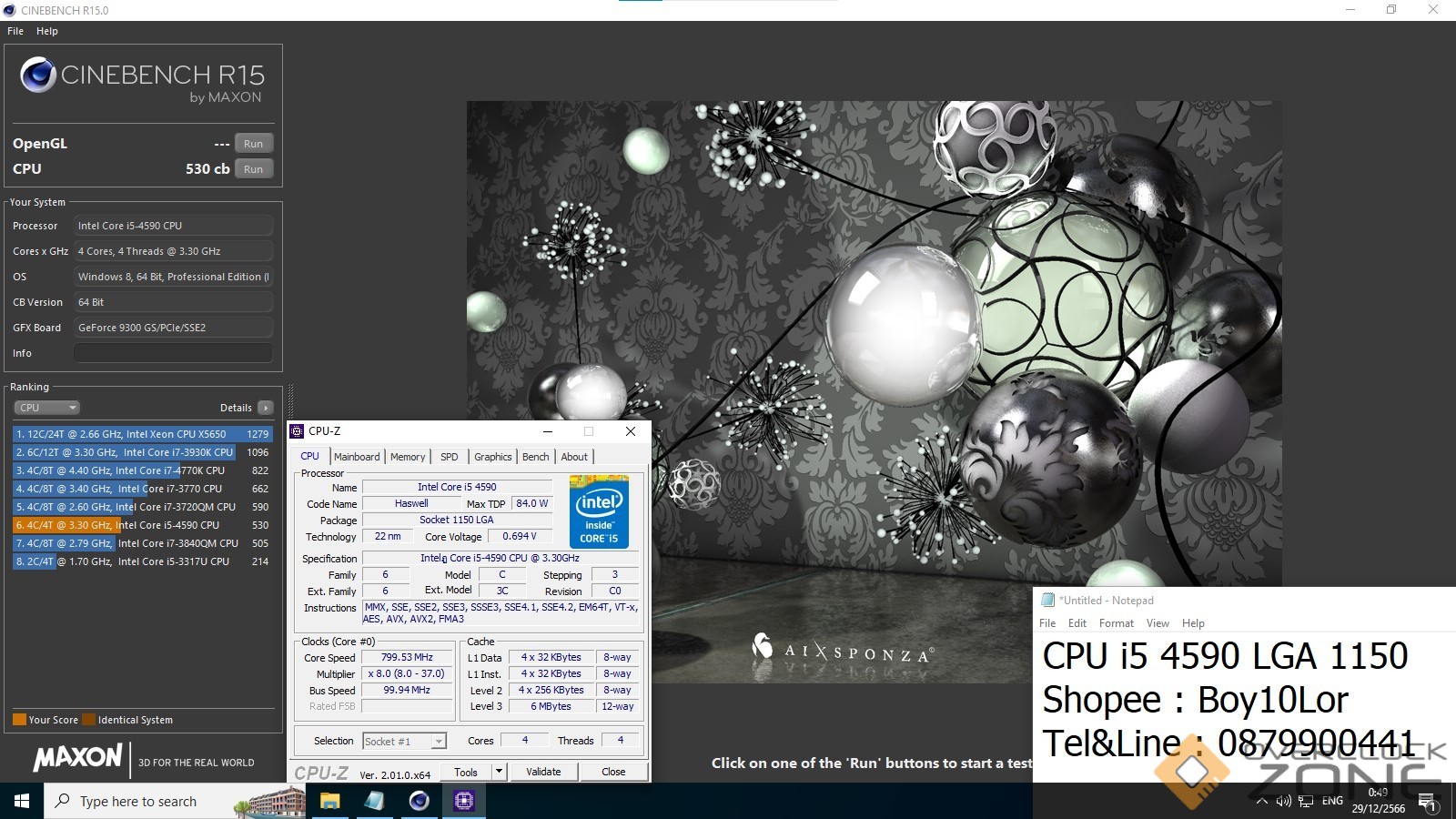Show hidden system tray icons
The width and height of the screenshot is (1456, 819).
point(1261,801)
